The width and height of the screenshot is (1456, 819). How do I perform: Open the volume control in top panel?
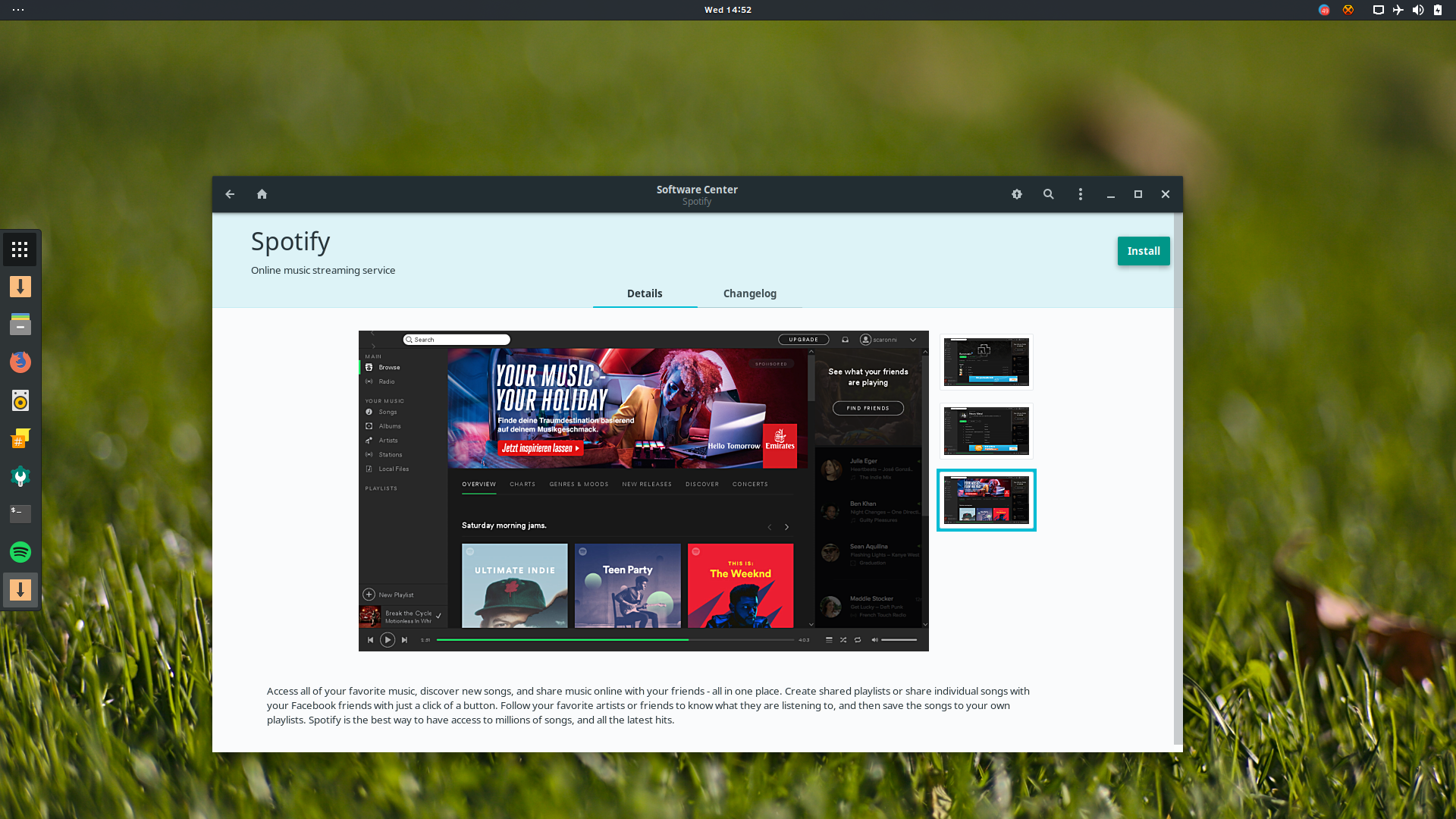click(x=1418, y=10)
